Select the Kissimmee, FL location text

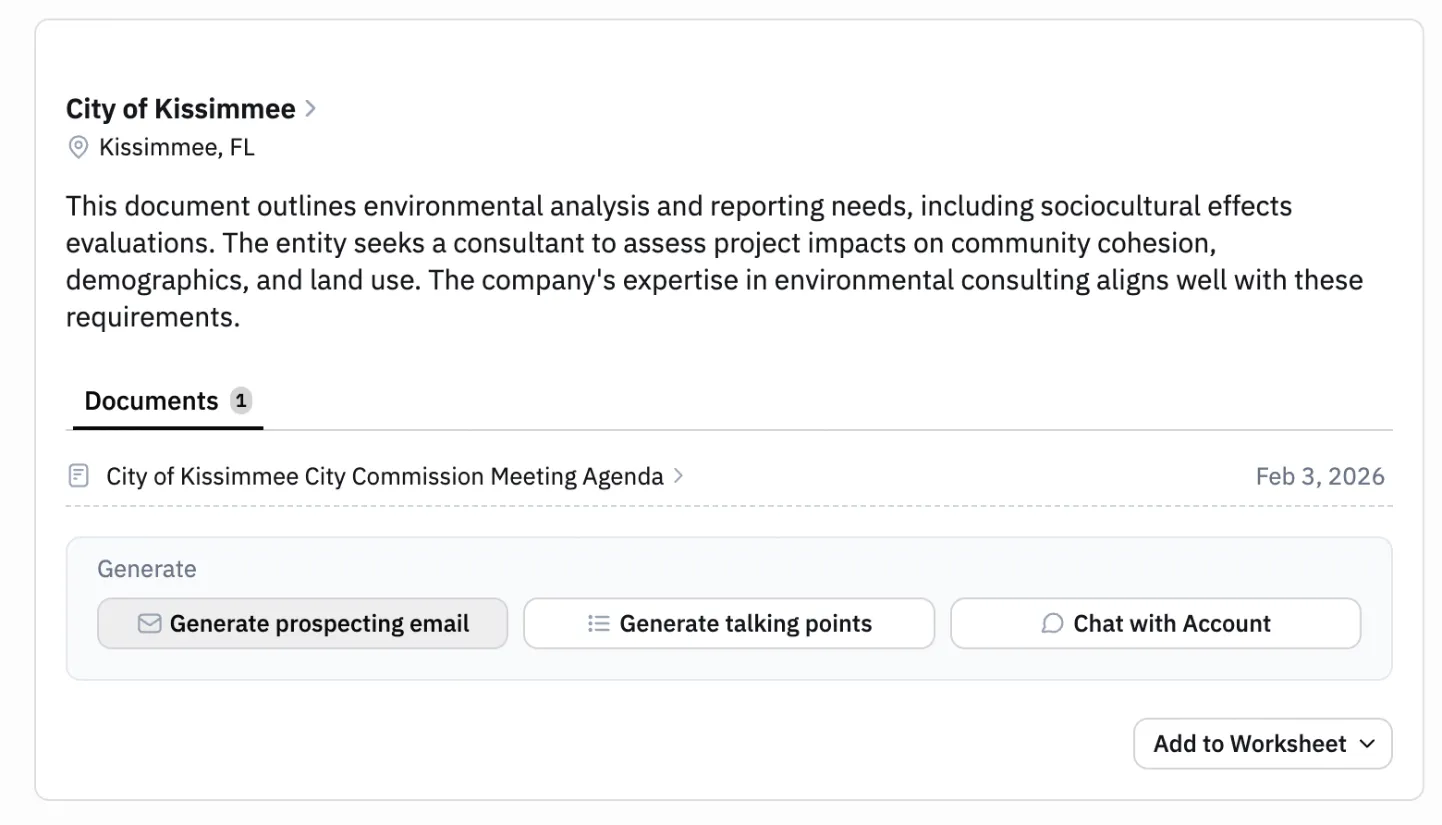coord(177,148)
